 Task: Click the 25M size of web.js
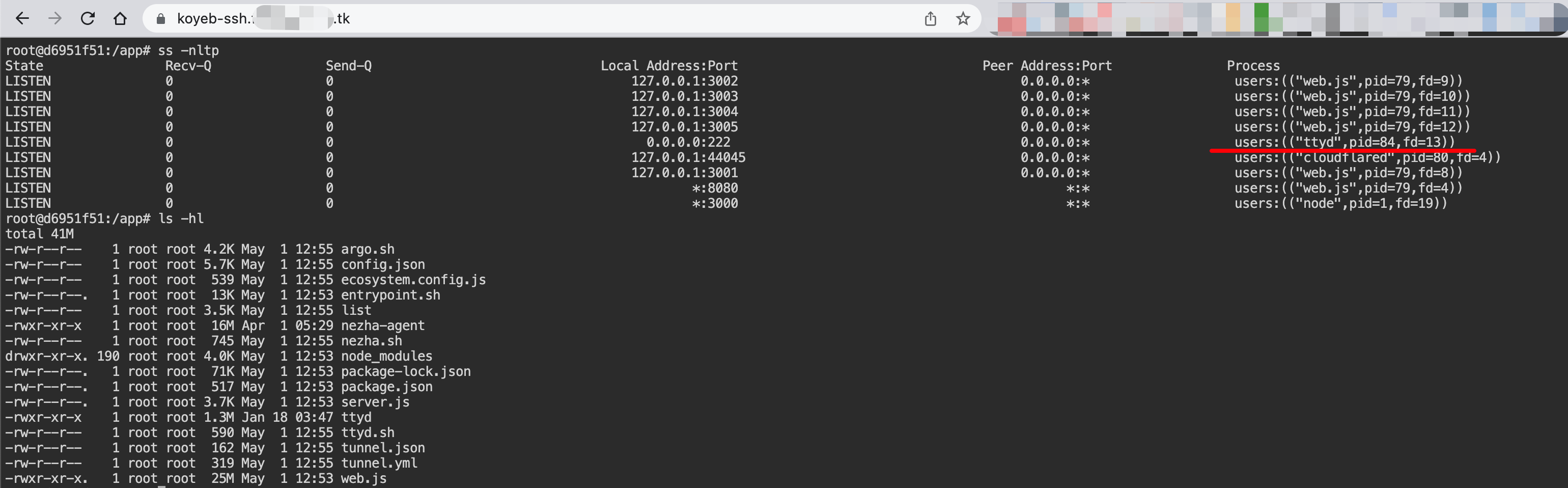tap(222, 478)
